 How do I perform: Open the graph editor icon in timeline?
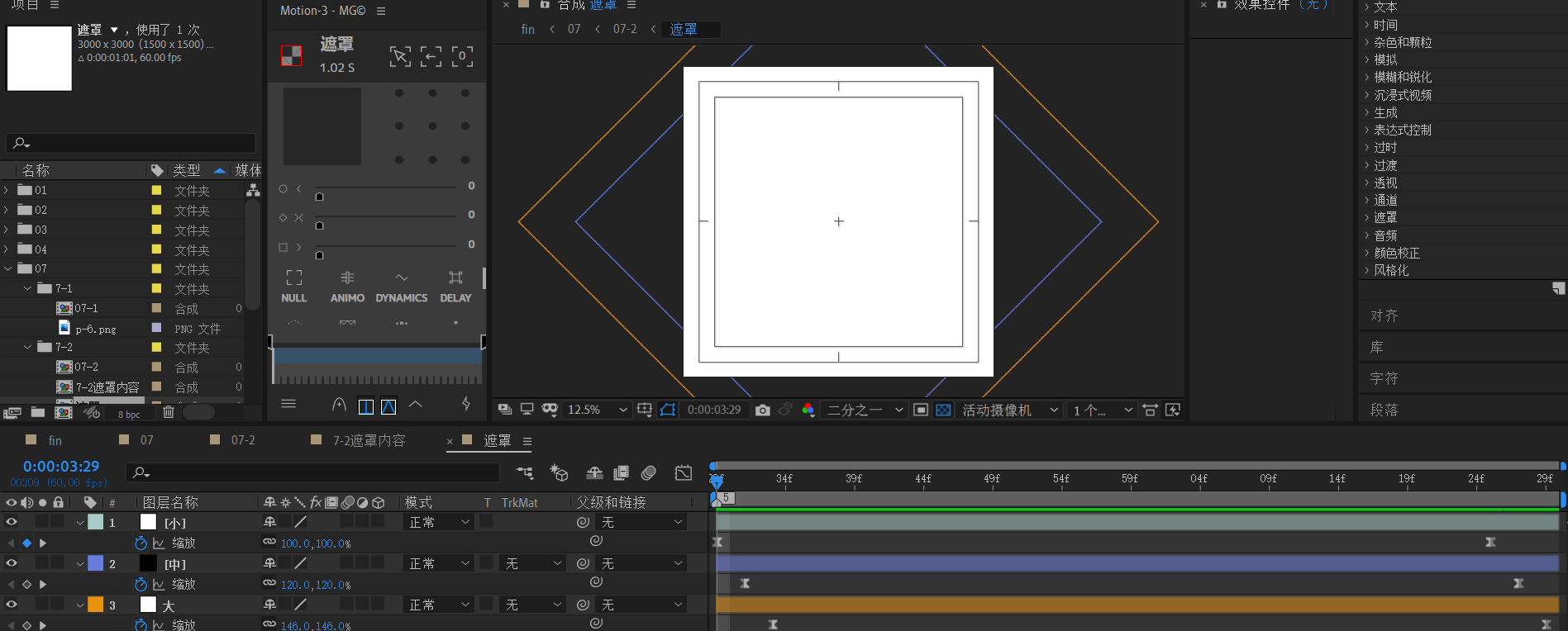[684, 472]
